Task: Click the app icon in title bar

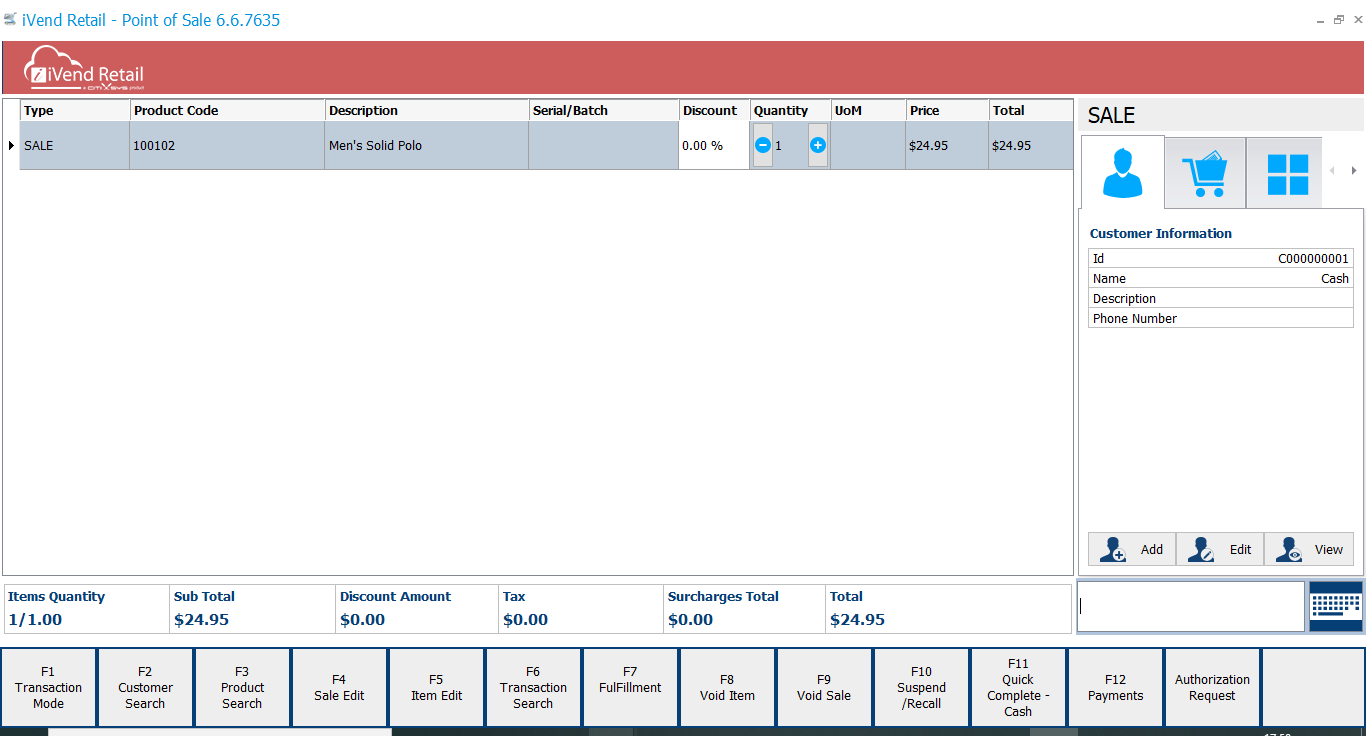Action: point(10,19)
